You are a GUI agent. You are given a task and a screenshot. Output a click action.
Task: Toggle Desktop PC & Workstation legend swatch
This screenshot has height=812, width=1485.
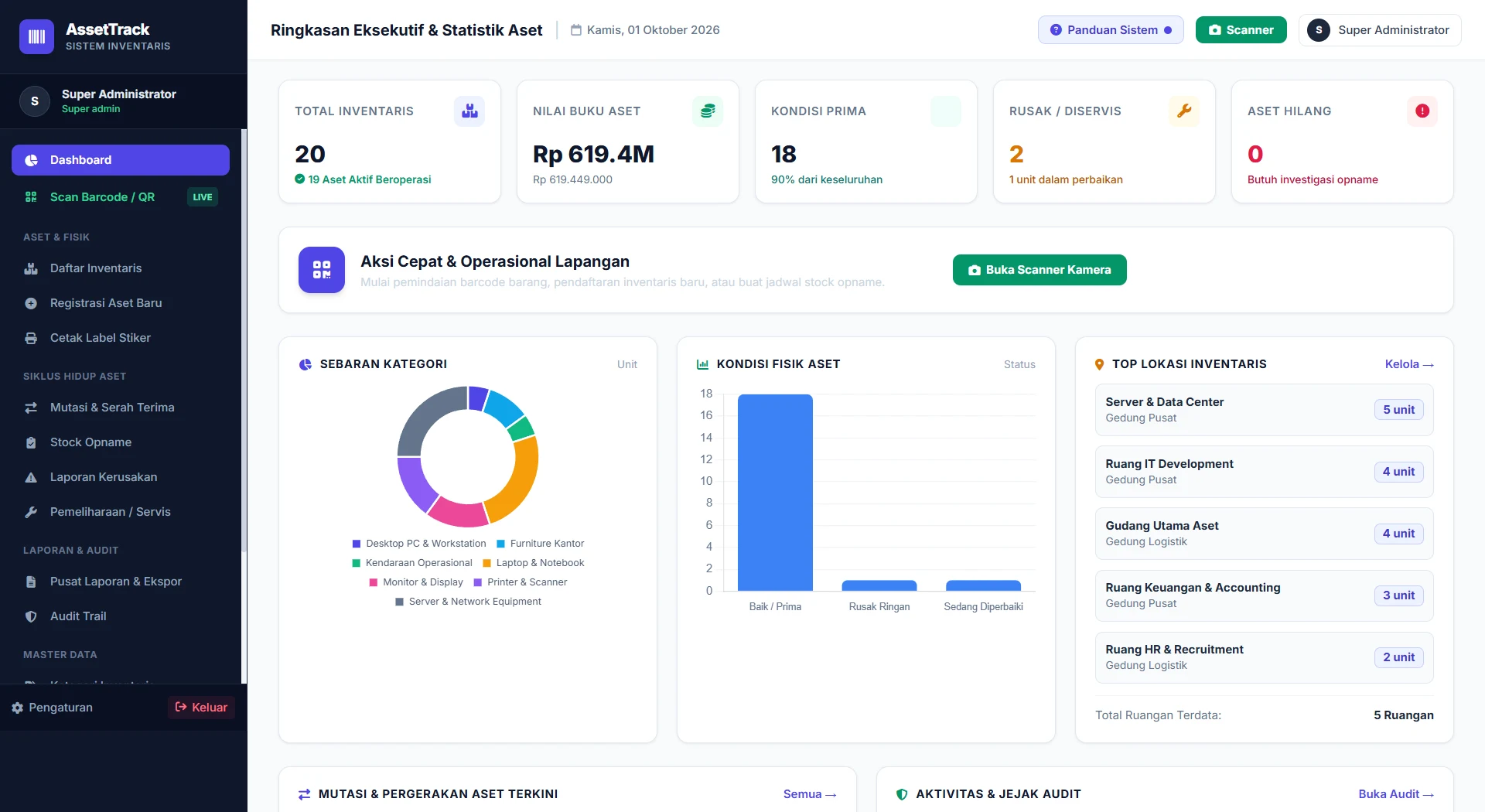pos(357,544)
